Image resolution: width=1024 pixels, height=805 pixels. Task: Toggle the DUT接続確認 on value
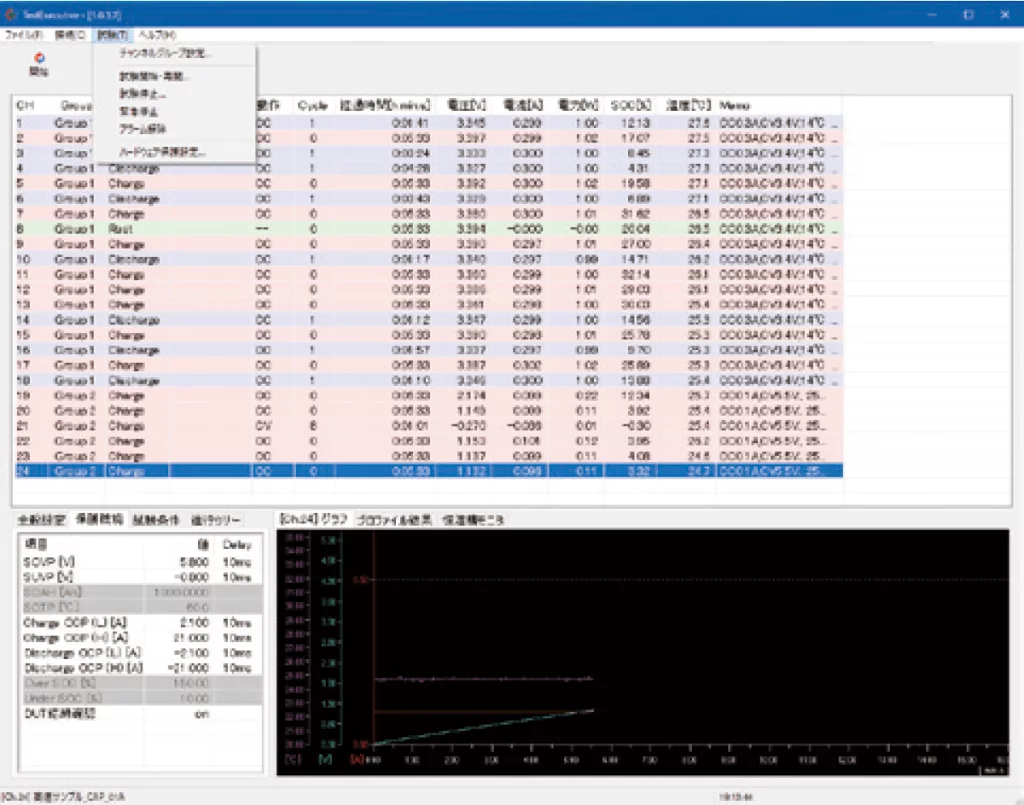click(x=200, y=714)
